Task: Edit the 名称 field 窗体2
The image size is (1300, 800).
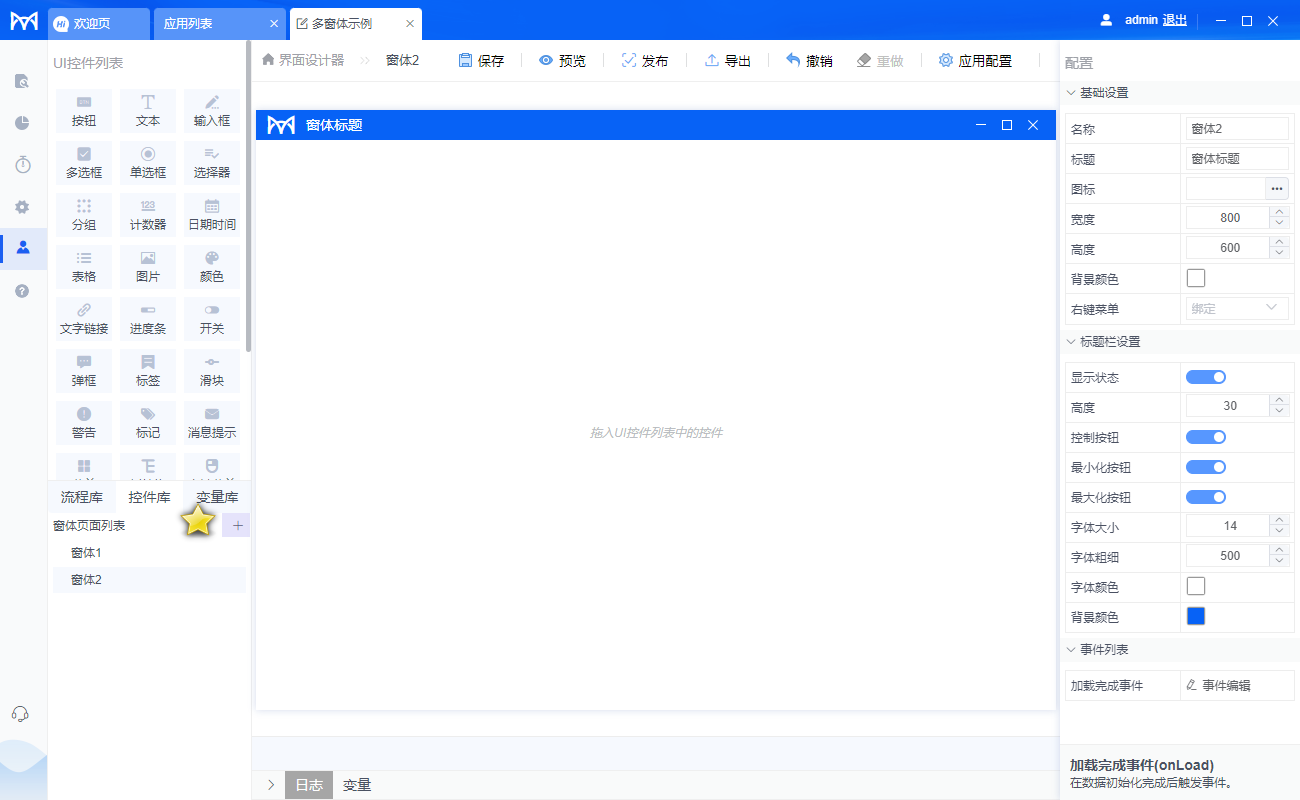Action: tap(1237, 128)
